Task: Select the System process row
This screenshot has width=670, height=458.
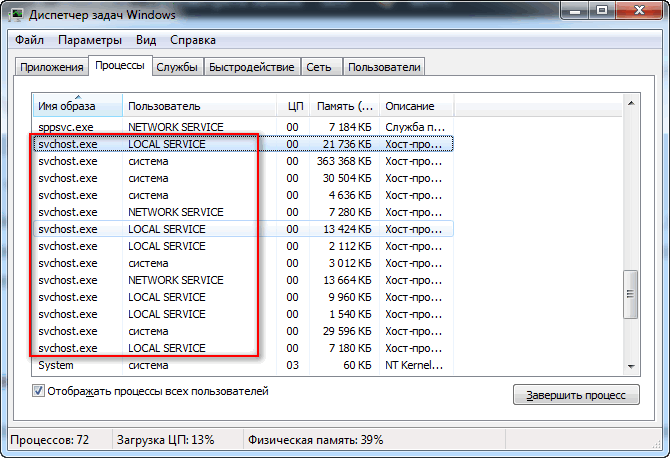Action: click(x=243, y=365)
